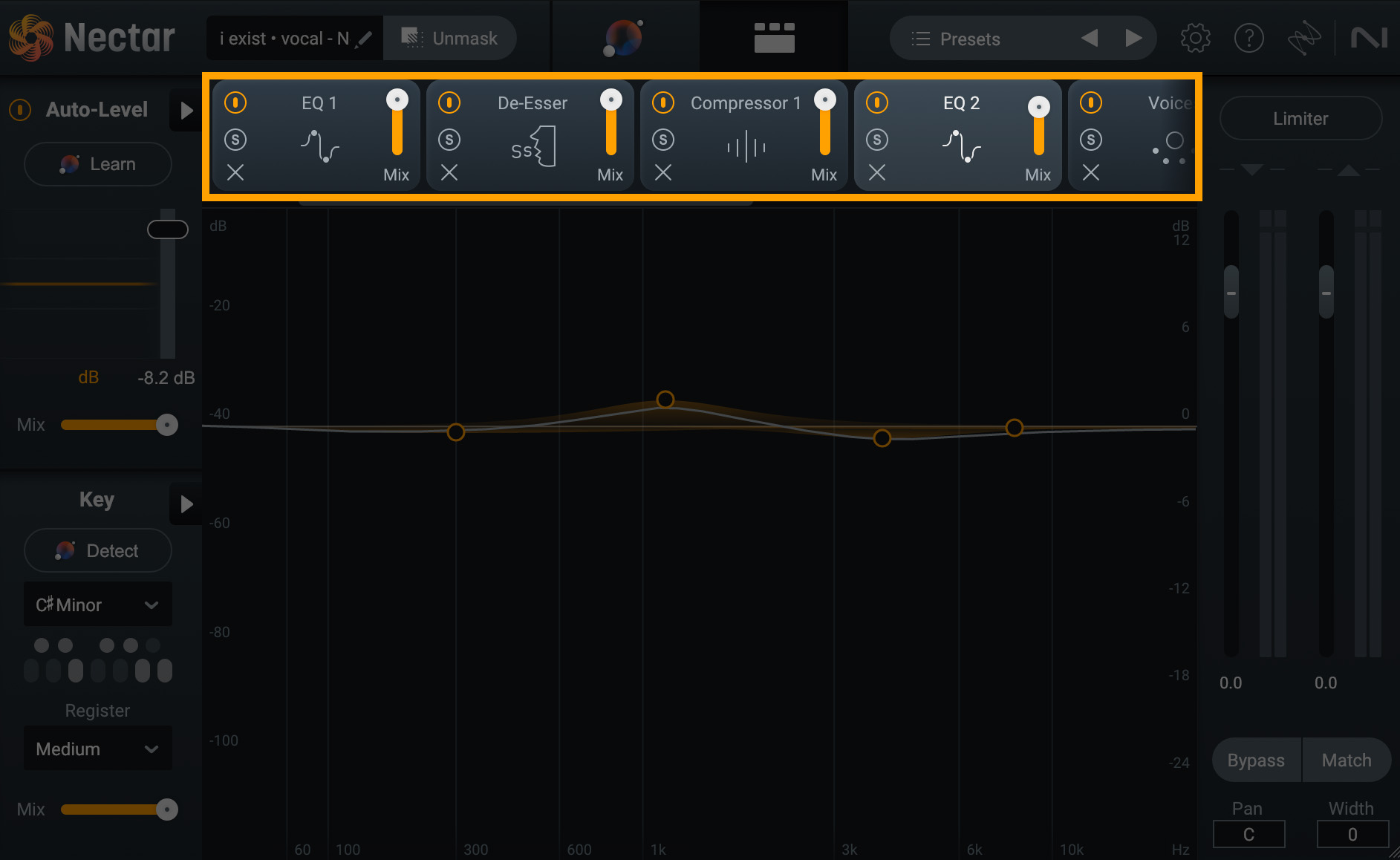This screenshot has height=860, width=1400.
Task: Select the EQ node near 6k
Action: 1015,427
